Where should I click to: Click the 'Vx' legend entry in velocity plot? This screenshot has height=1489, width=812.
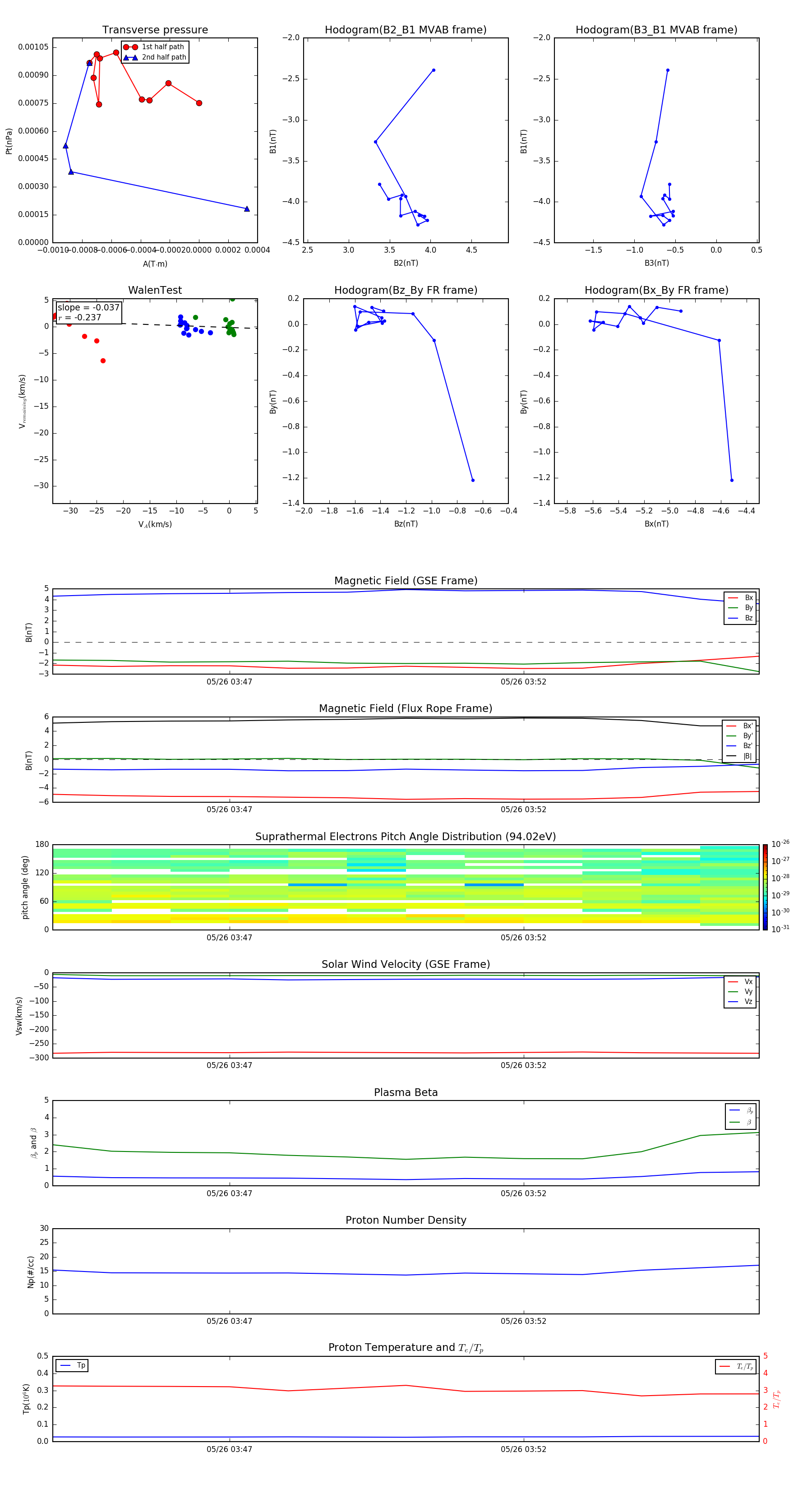(740, 981)
